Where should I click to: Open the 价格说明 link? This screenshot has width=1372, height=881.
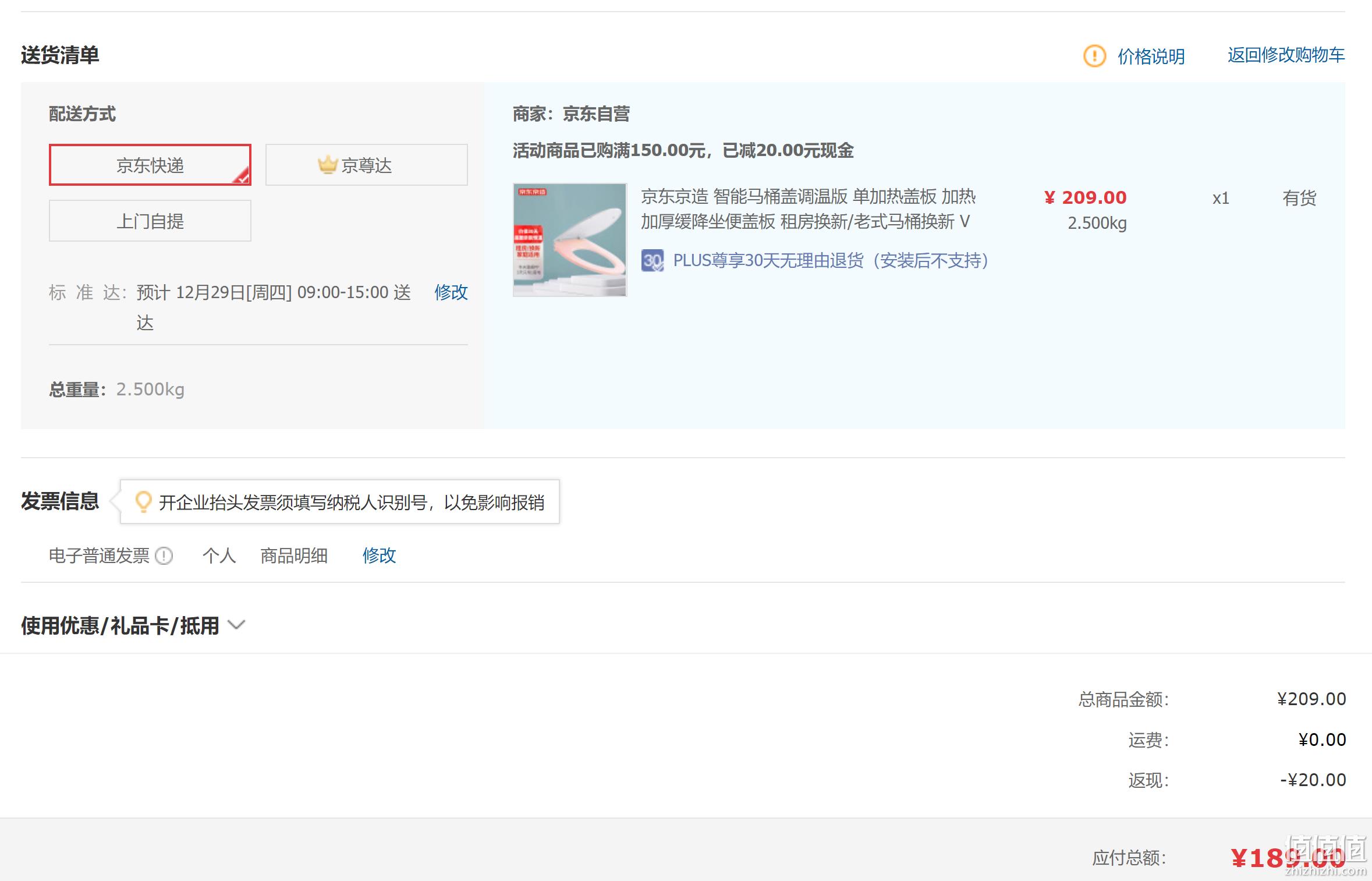(x=1151, y=56)
